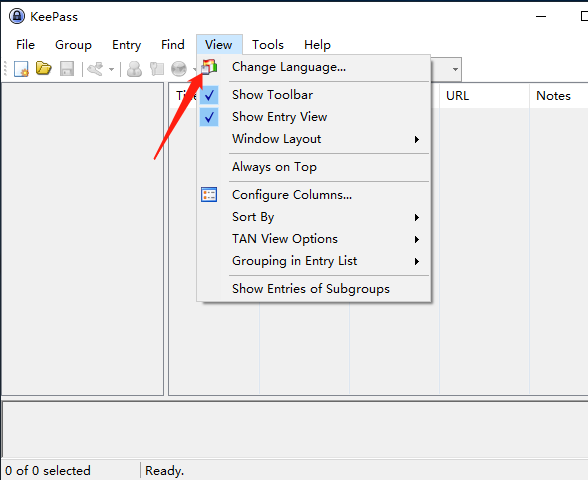Click the Save database floppy icon
The width and height of the screenshot is (588, 480).
(67, 69)
